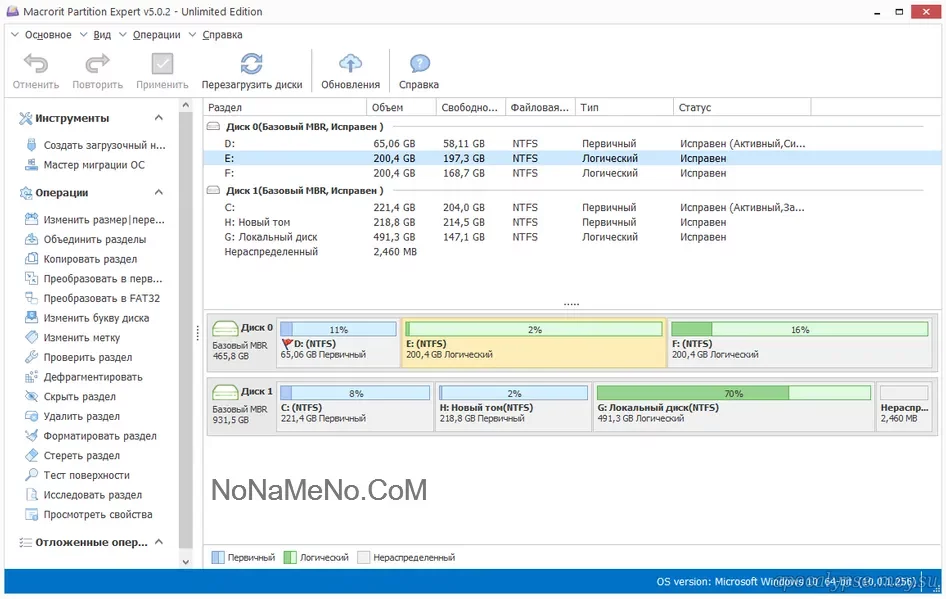This screenshot has width=946, height=599.
Task: Click Тест поверхности in sidebar
Action: coord(86,475)
